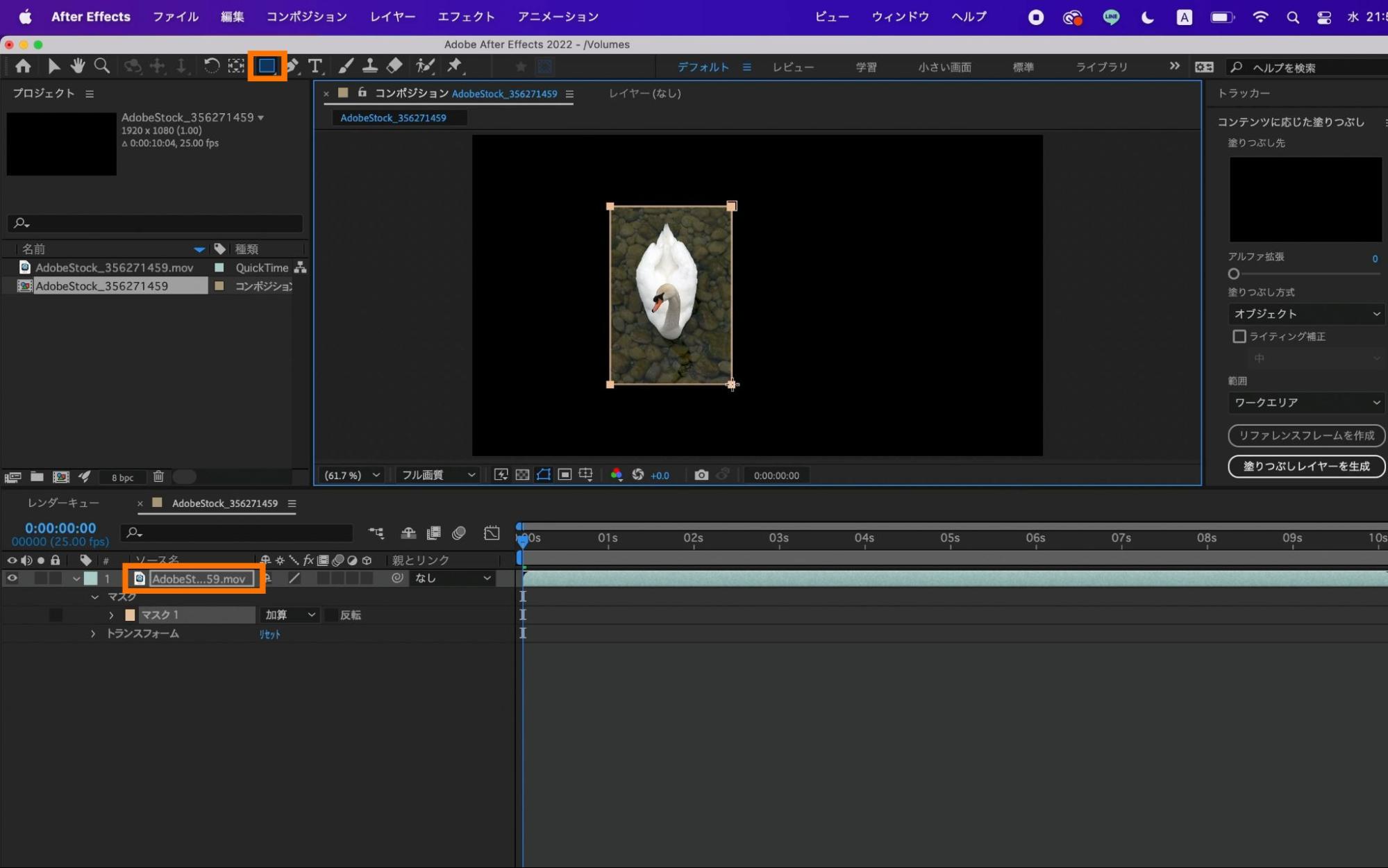
Task: Open the フル画質 resolution dropdown
Action: [x=438, y=475]
